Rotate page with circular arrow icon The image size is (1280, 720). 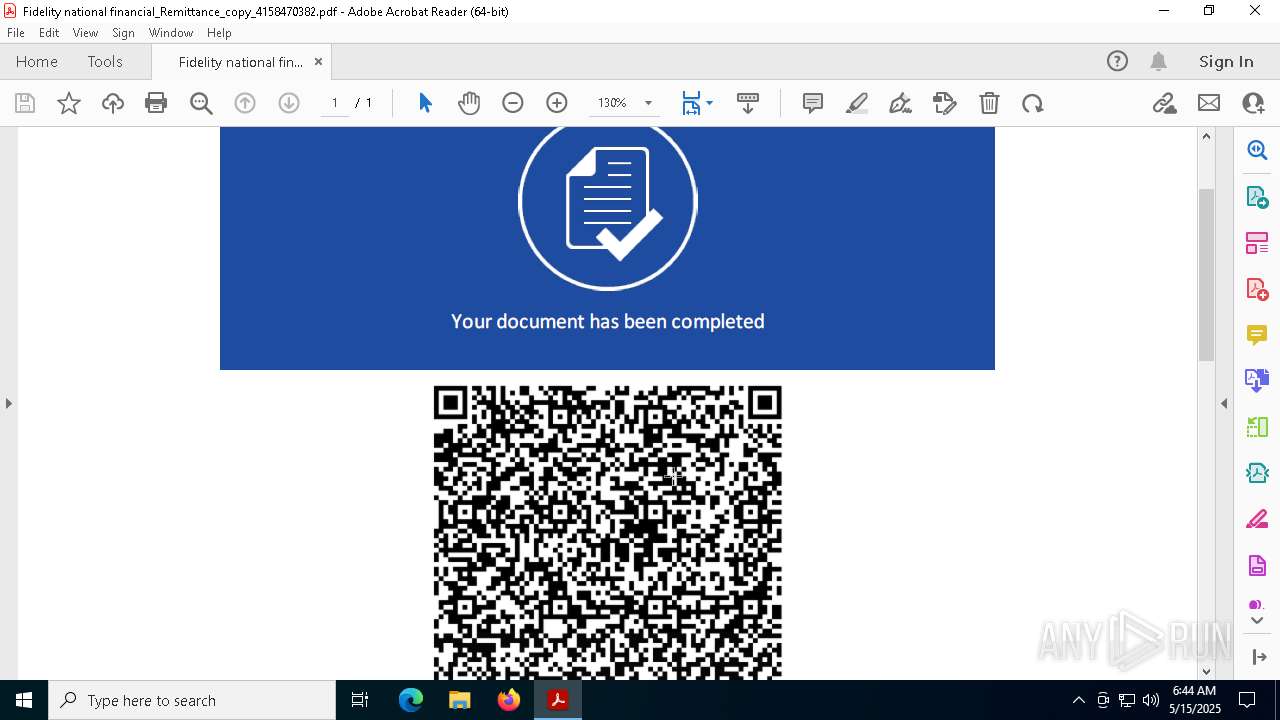click(1033, 103)
